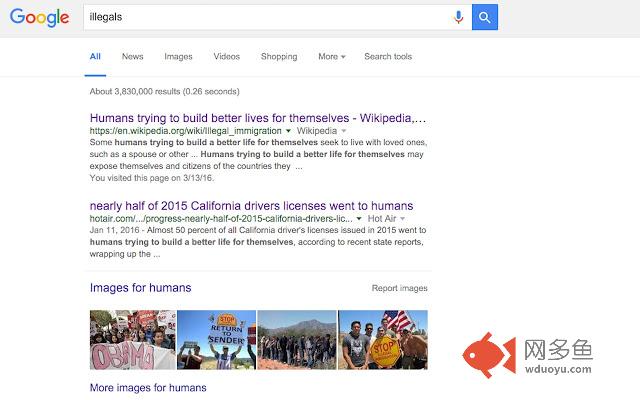
Task: Expand the green arrow beside Wikipedia URL
Action: (288, 131)
